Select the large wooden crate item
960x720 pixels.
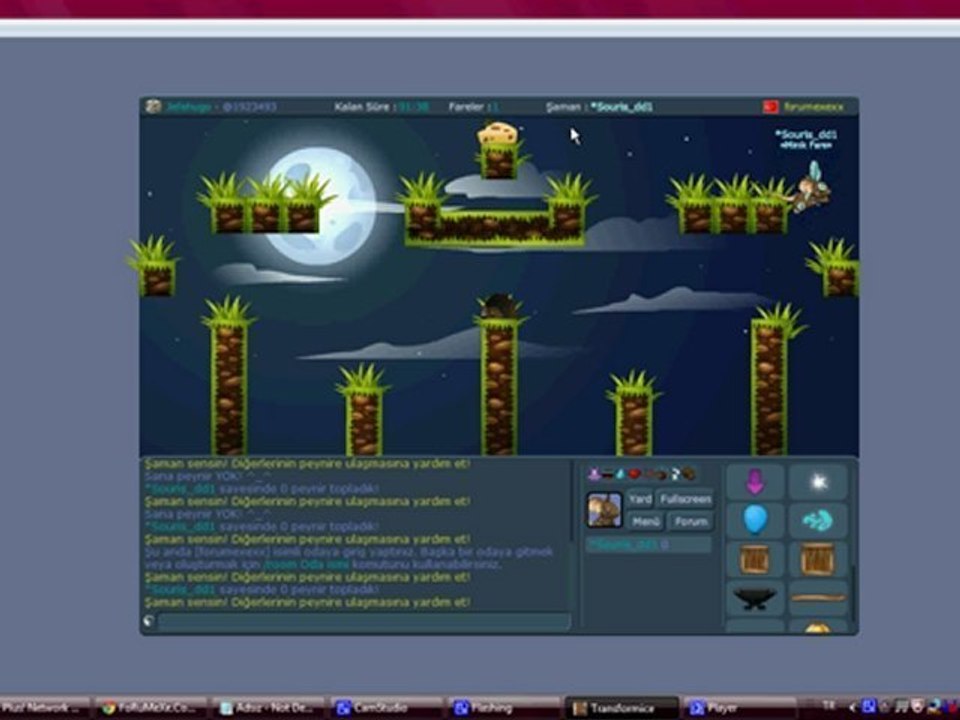[x=819, y=559]
